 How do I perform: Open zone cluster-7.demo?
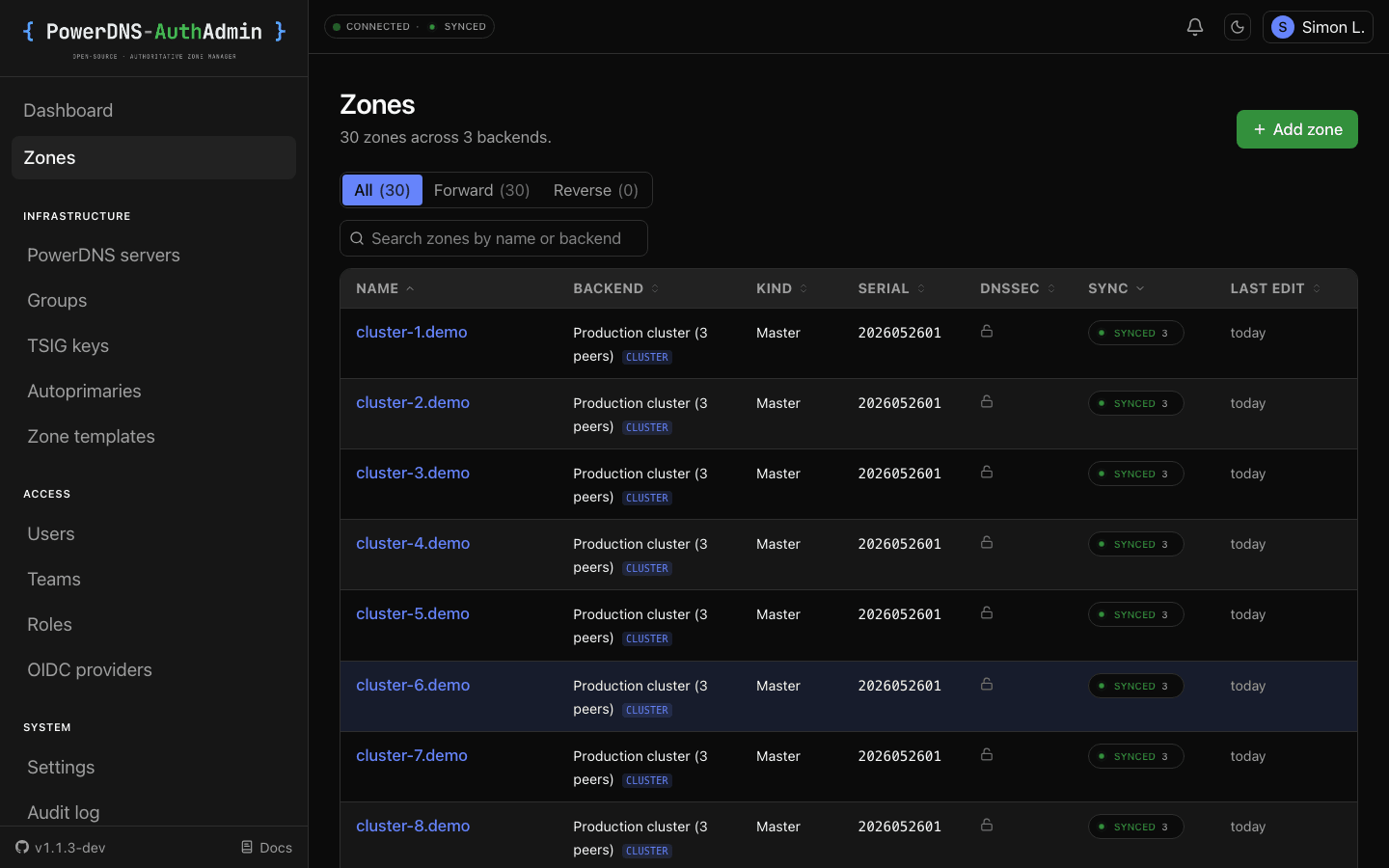click(412, 755)
